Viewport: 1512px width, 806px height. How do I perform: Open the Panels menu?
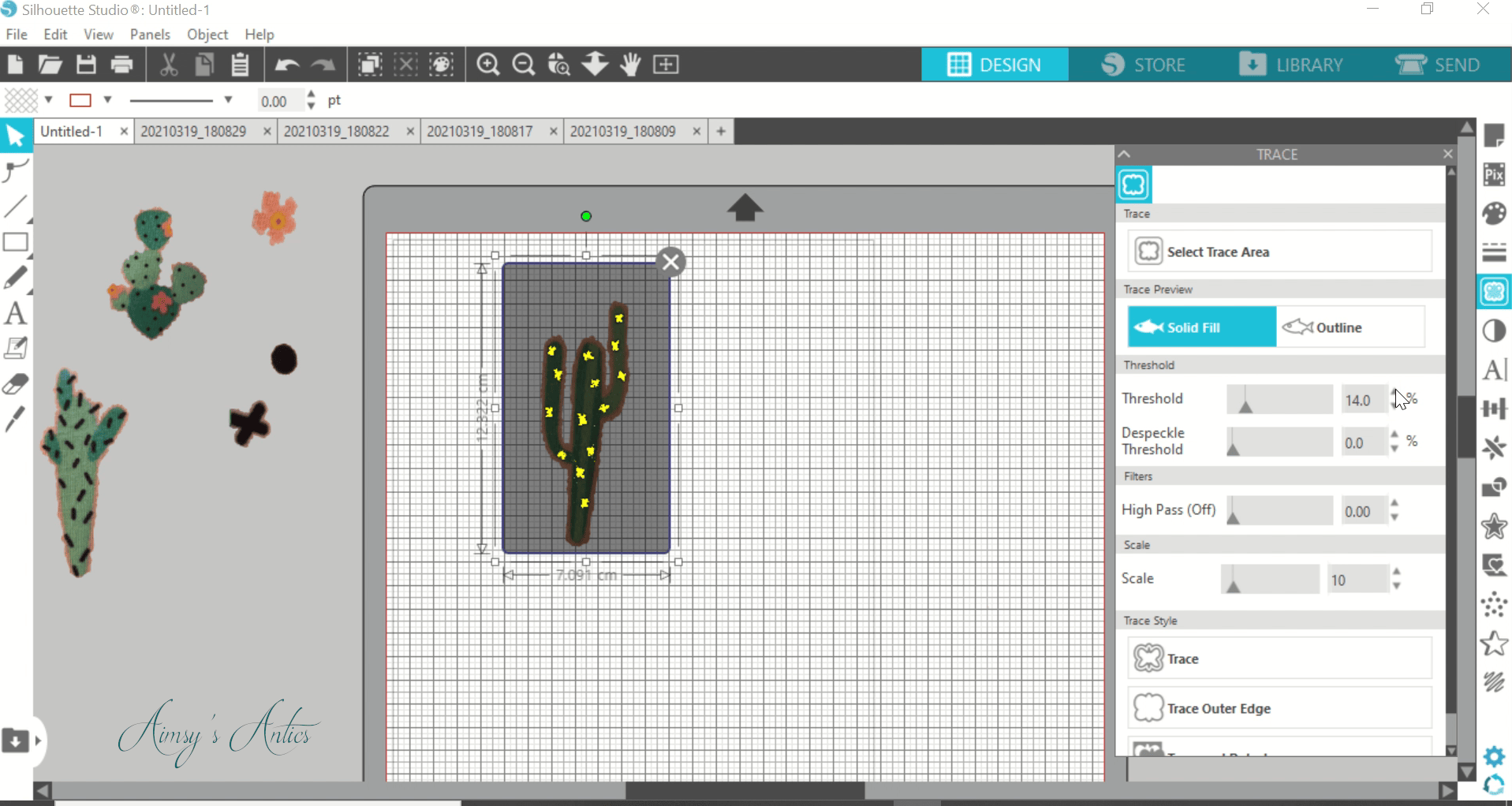click(x=150, y=35)
